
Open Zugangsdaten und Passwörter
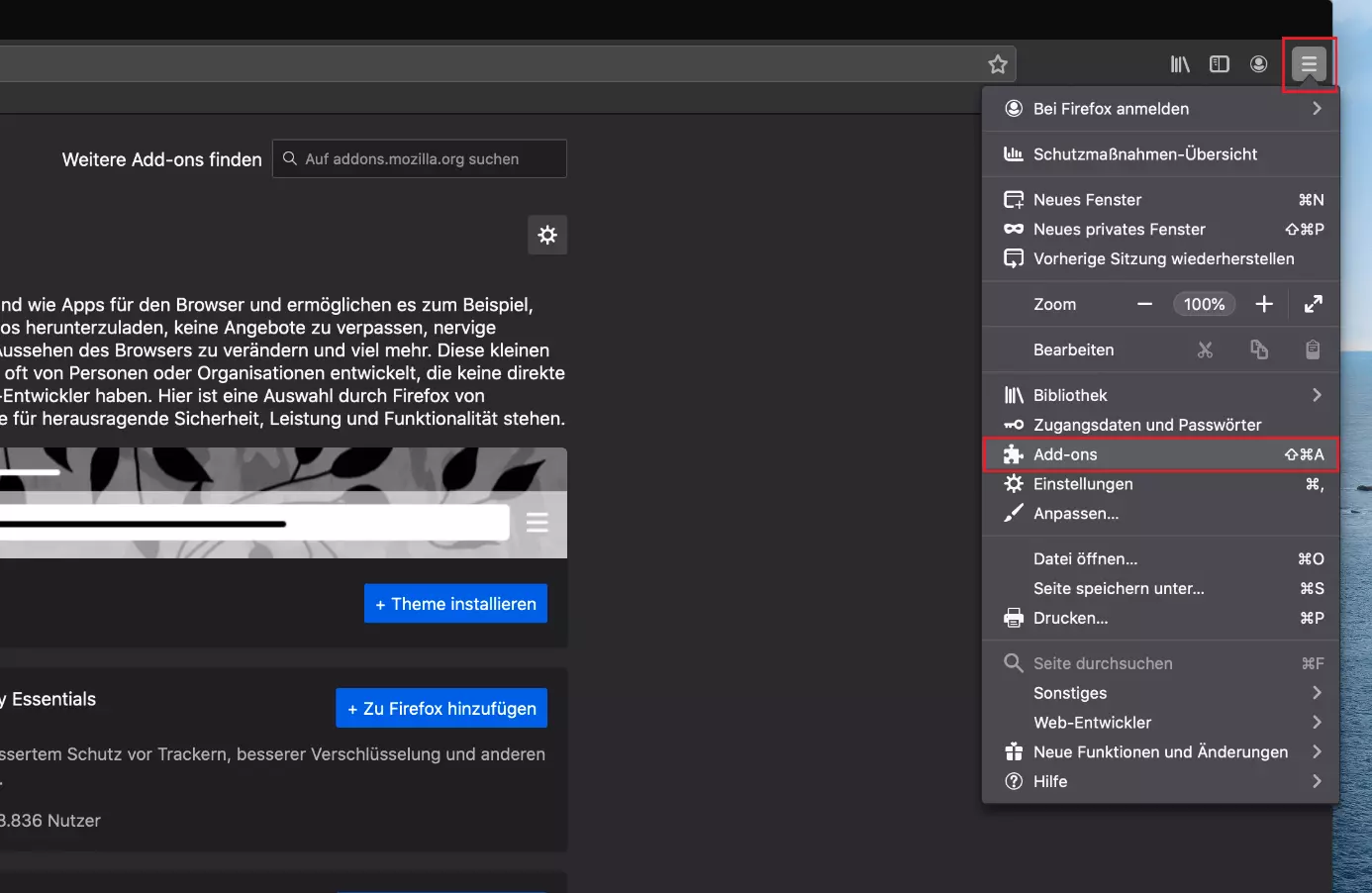click(x=1160, y=425)
